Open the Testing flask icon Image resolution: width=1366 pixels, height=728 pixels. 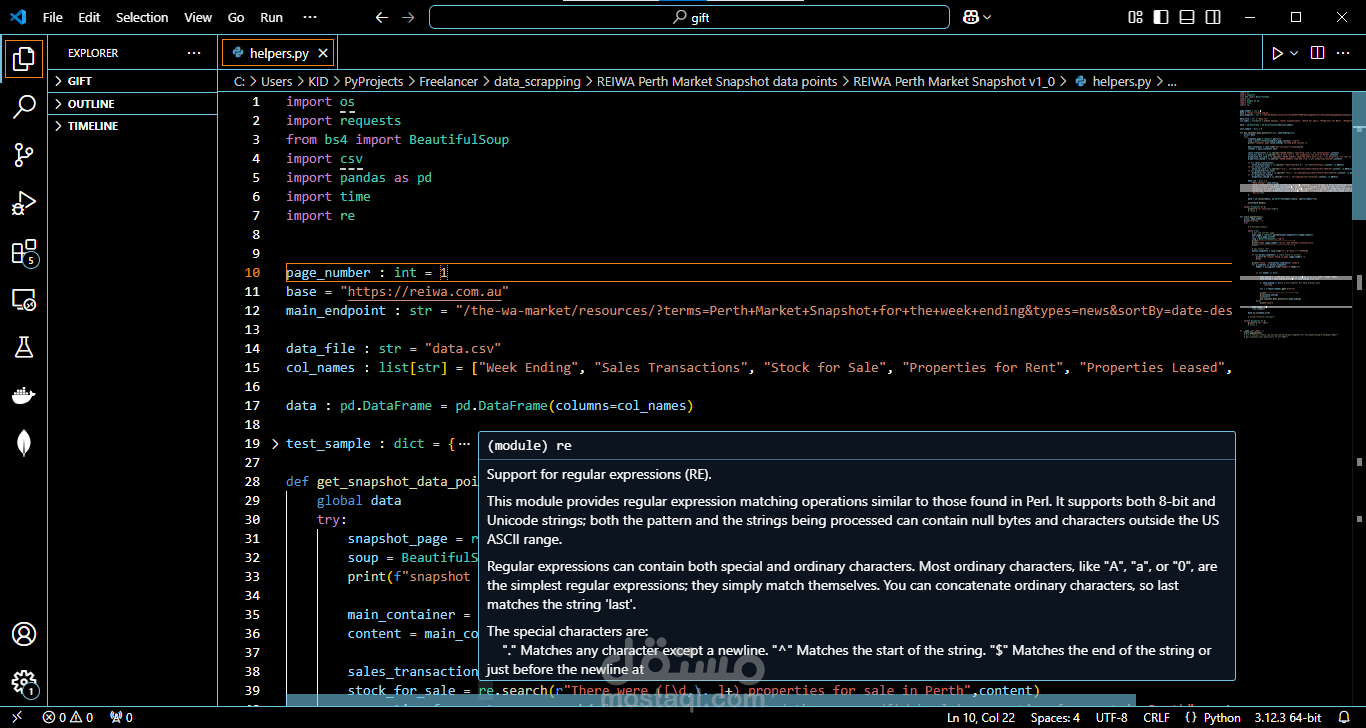[24, 347]
